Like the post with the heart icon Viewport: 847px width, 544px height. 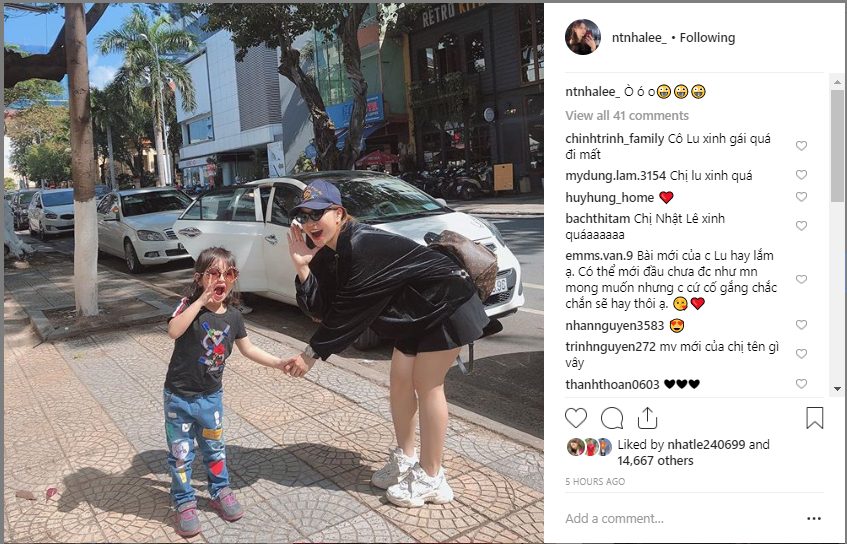(x=576, y=418)
